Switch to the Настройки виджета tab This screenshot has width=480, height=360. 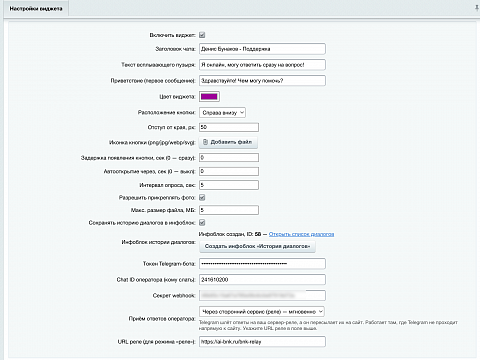pyautogui.click(x=36, y=9)
